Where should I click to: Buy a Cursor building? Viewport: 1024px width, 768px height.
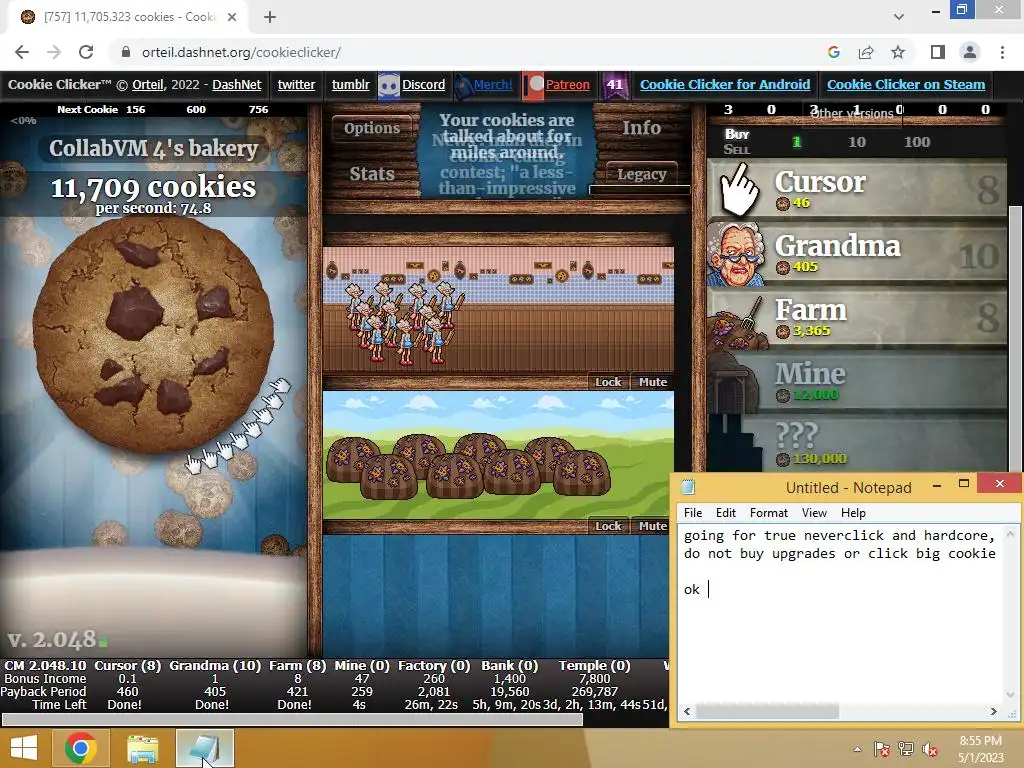pyautogui.click(x=857, y=189)
